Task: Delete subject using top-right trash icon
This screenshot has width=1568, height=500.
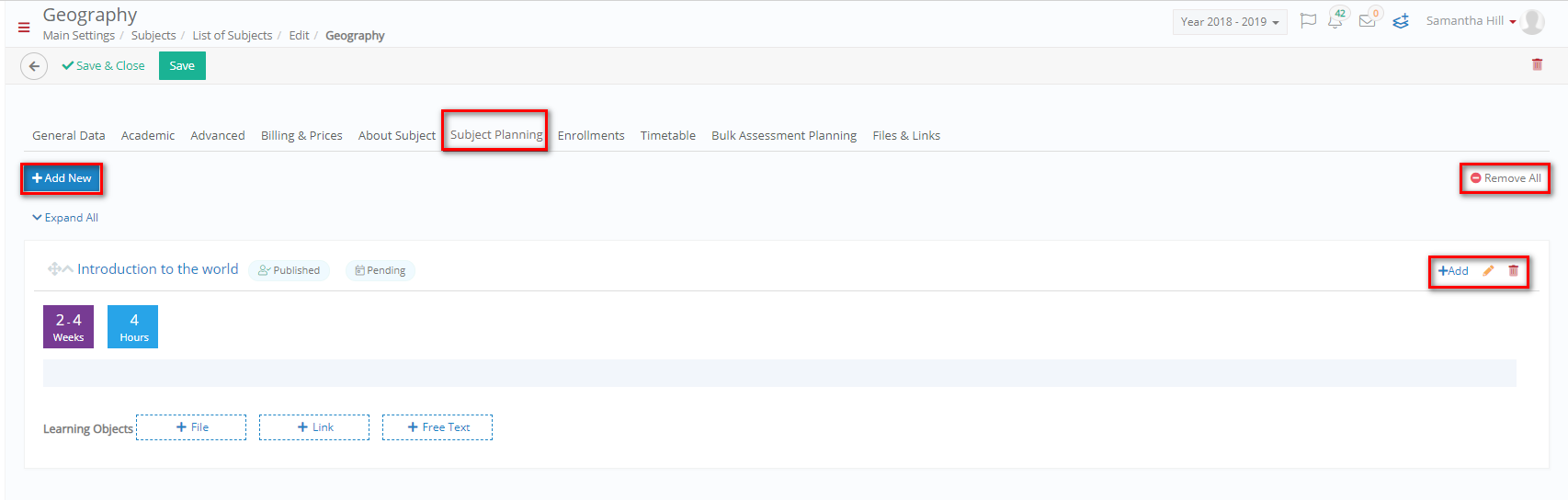Action: click(1537, 64)
